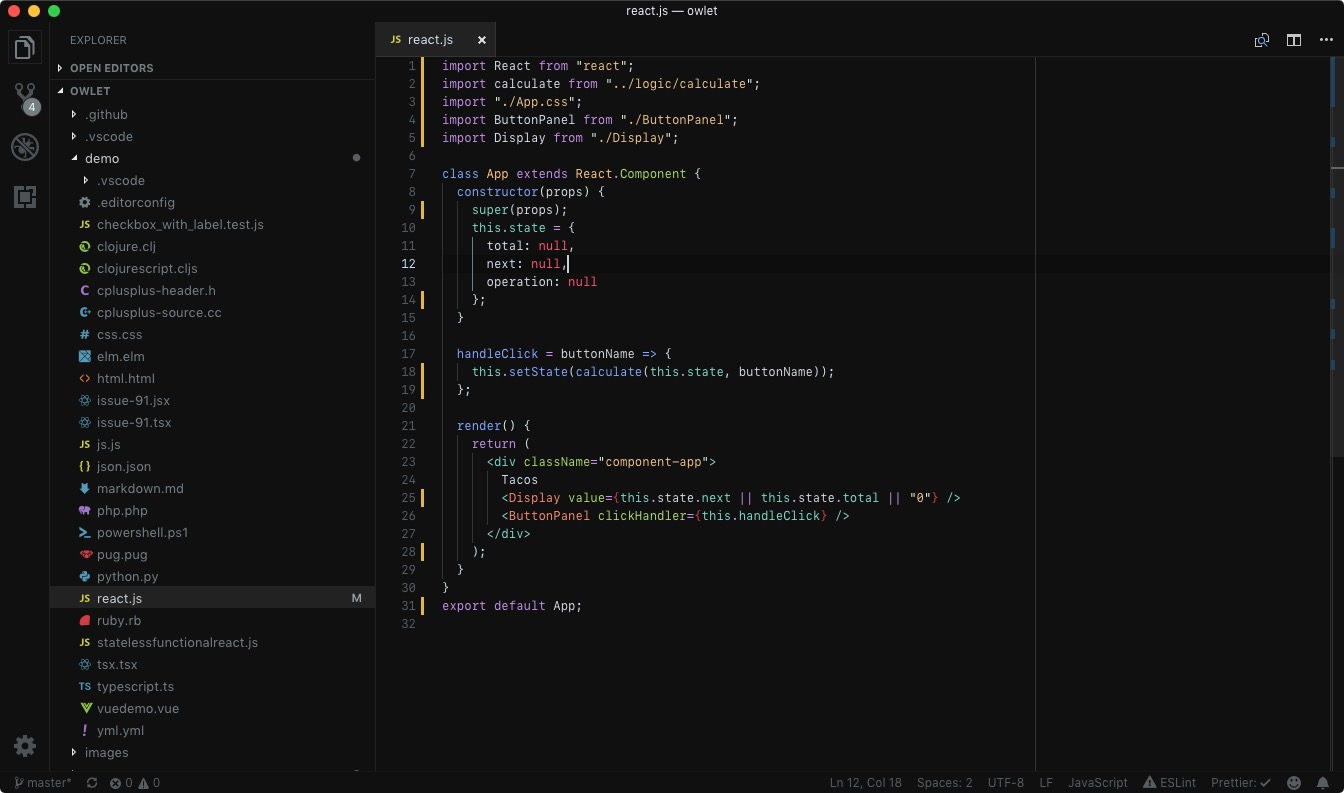1344x793 pixels.
Task: Open python.py file
Action: [212, 576]
